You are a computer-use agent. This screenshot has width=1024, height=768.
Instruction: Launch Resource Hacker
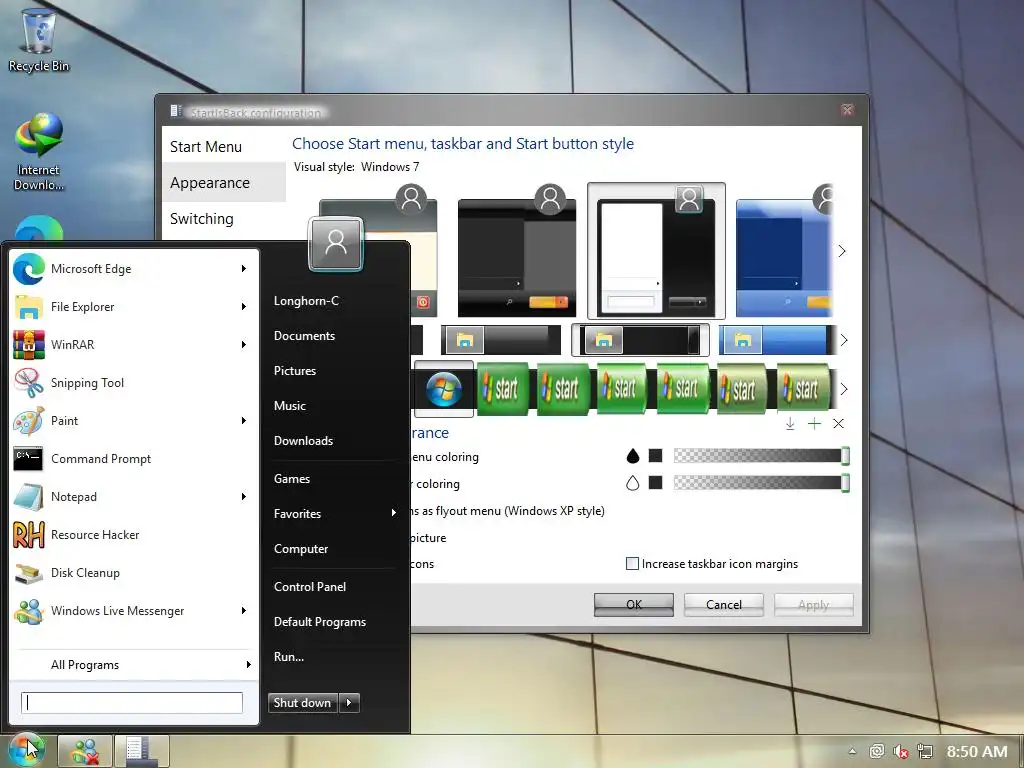(x=135, y=535)
